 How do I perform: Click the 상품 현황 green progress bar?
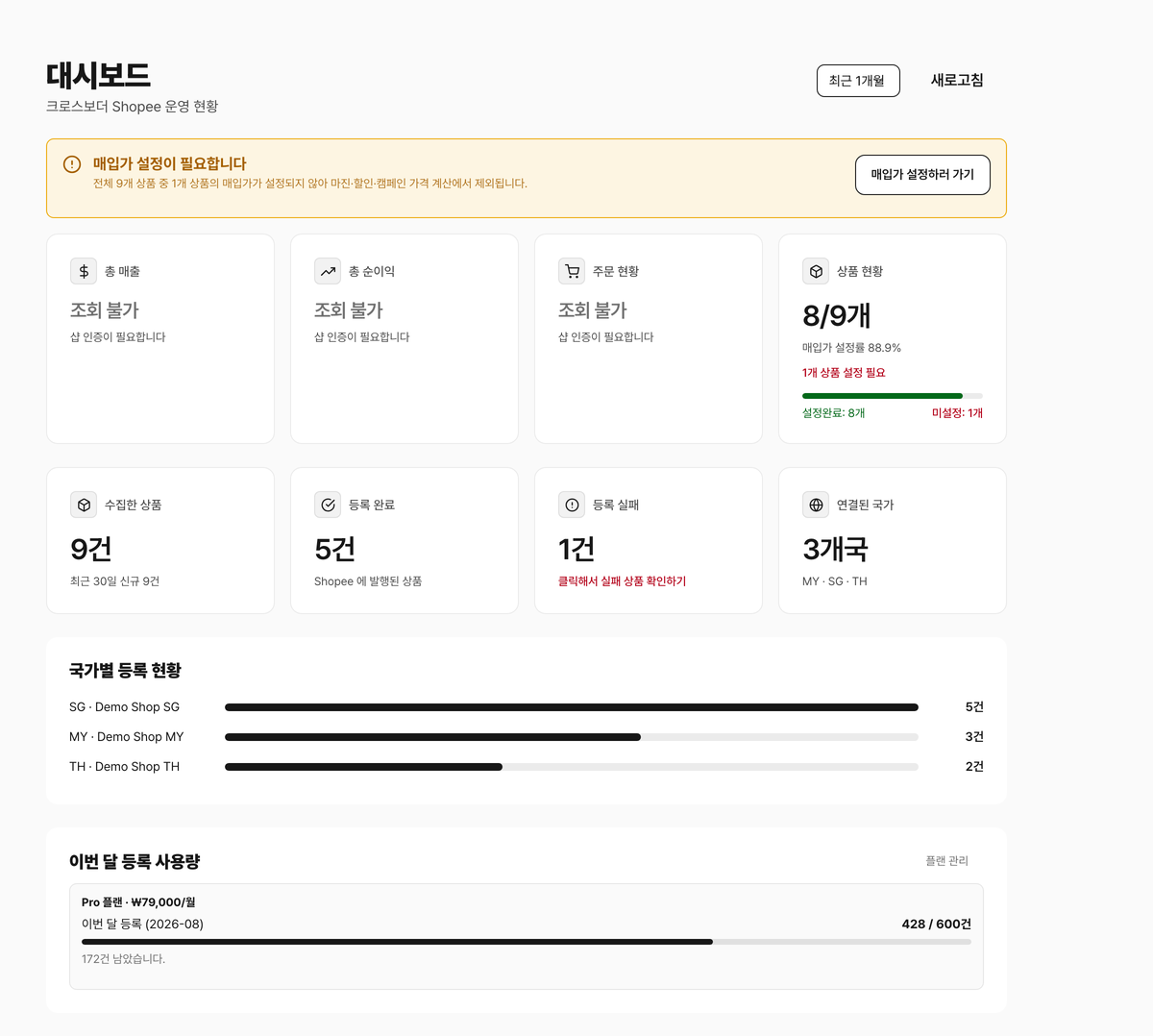[893, 396]
